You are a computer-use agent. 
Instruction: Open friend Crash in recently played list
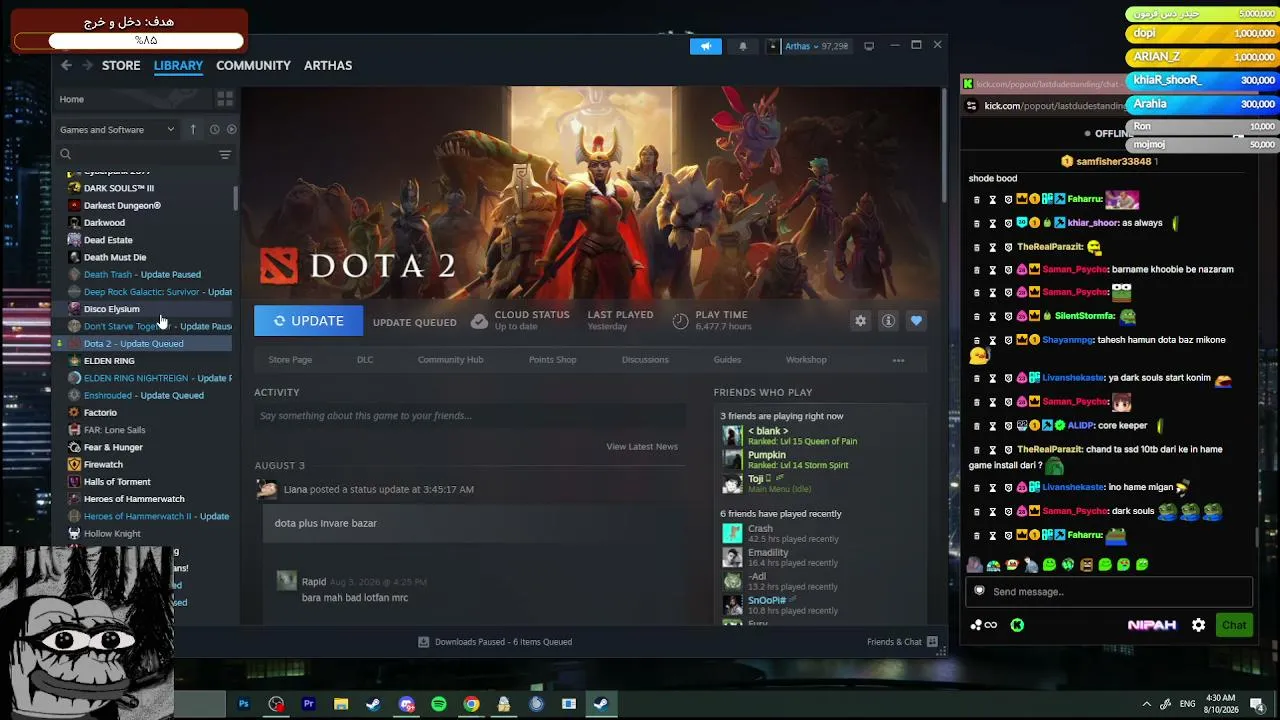click(x=760, y=529)
